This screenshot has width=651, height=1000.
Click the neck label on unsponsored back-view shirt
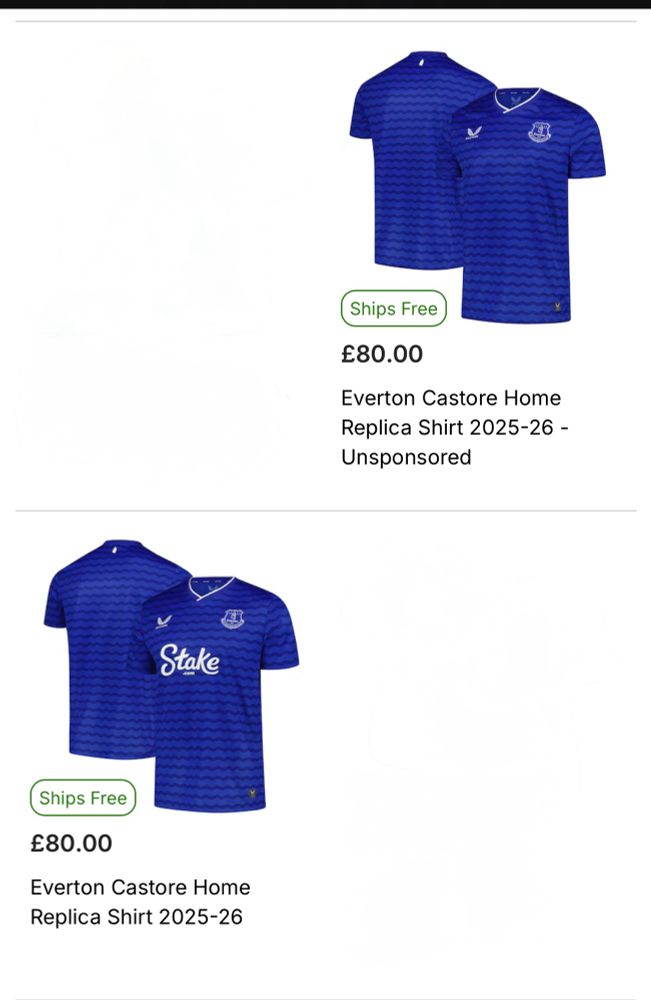pos(421,62)
